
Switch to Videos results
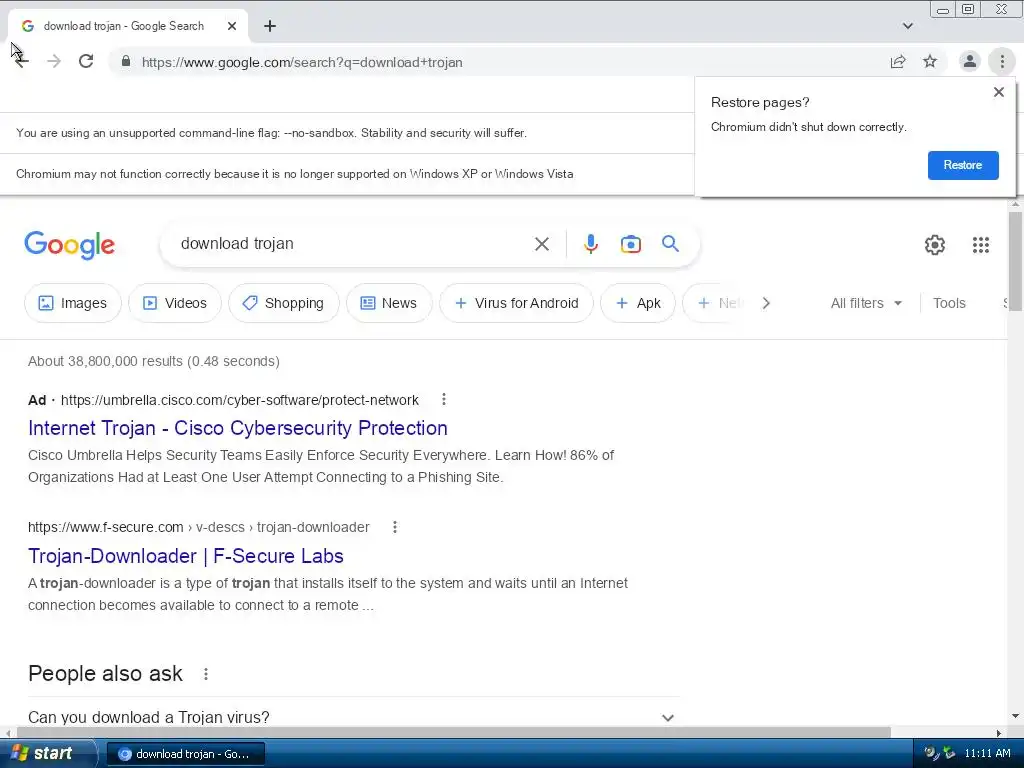[x=174, y=303]
